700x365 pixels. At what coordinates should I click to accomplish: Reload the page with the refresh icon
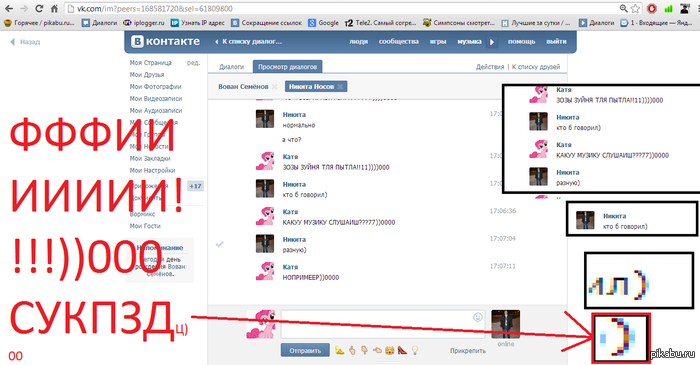[39, 8]
